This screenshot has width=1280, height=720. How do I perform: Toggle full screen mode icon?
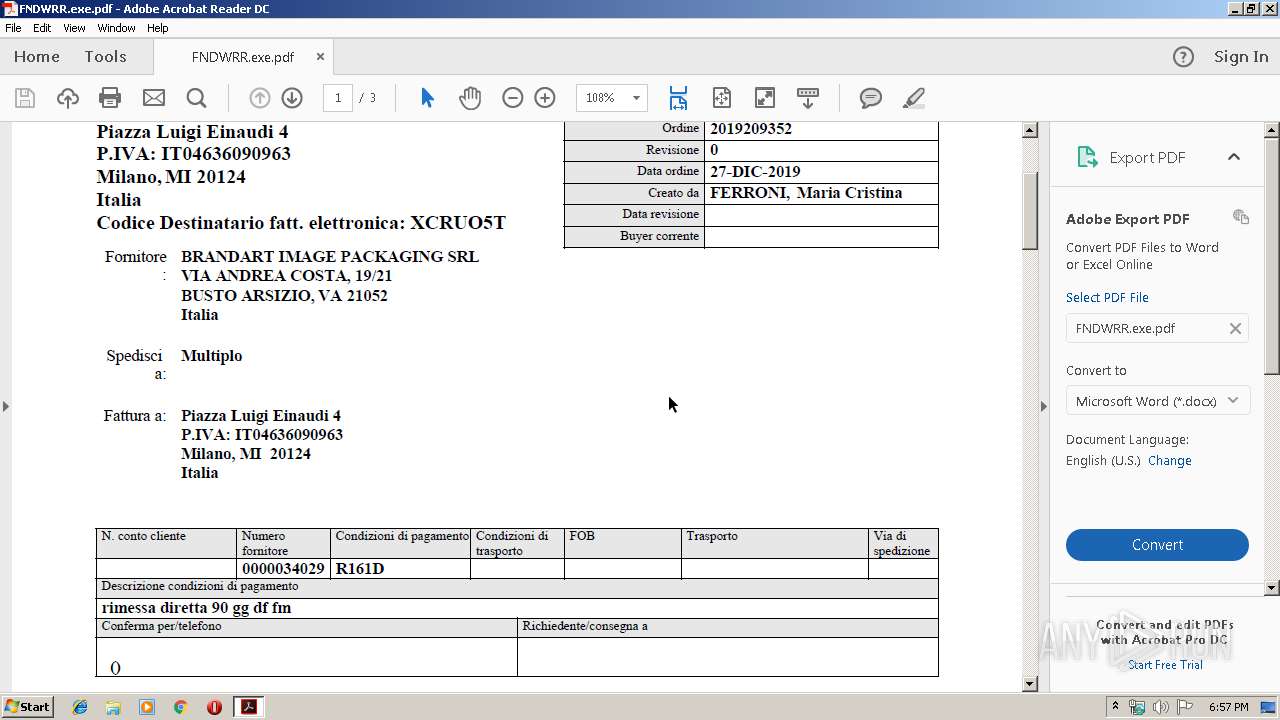pyautogui.click(x=764, y=98)
